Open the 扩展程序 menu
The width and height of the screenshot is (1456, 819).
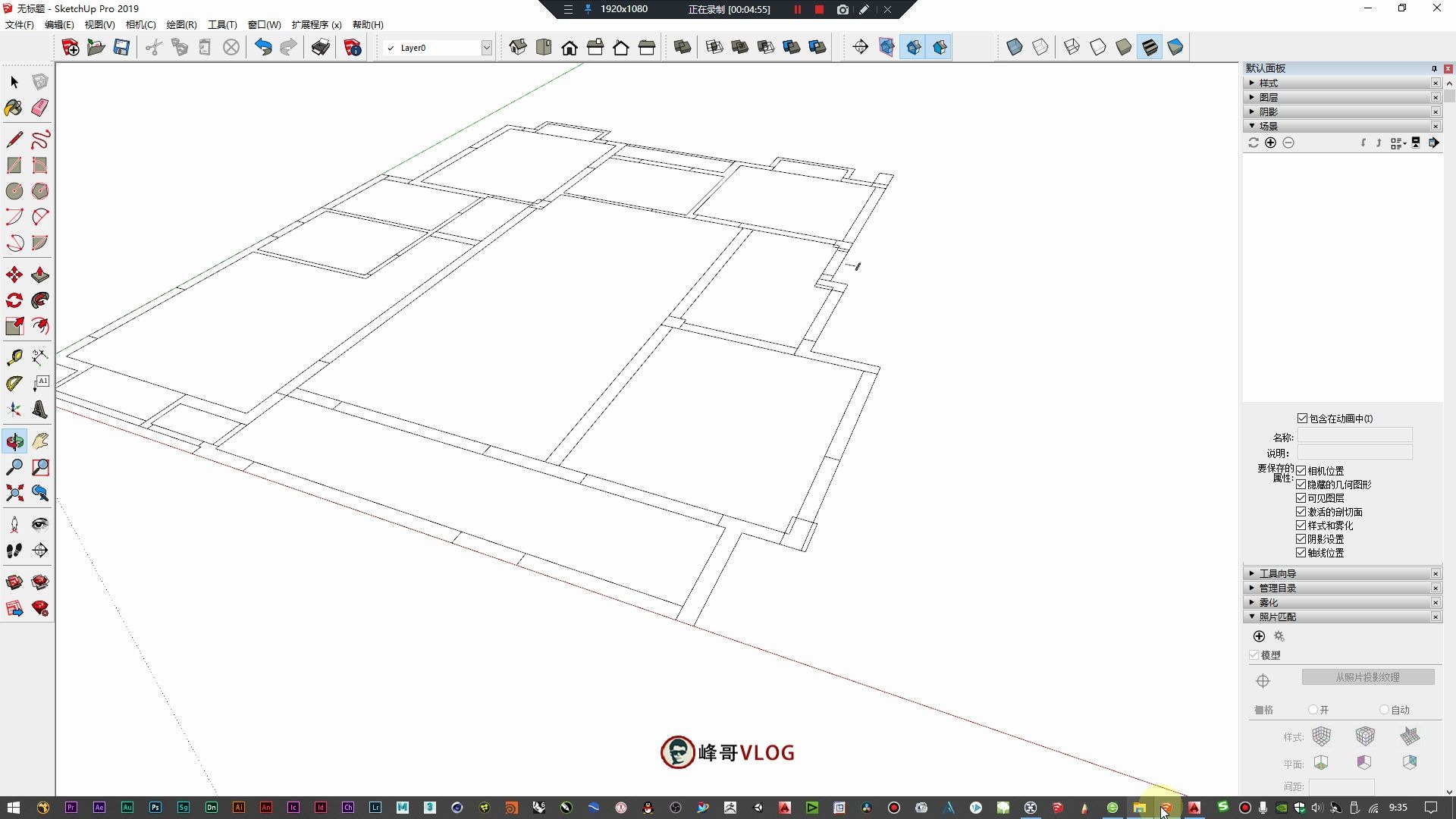pyautogui.click(x=316, y=24)
